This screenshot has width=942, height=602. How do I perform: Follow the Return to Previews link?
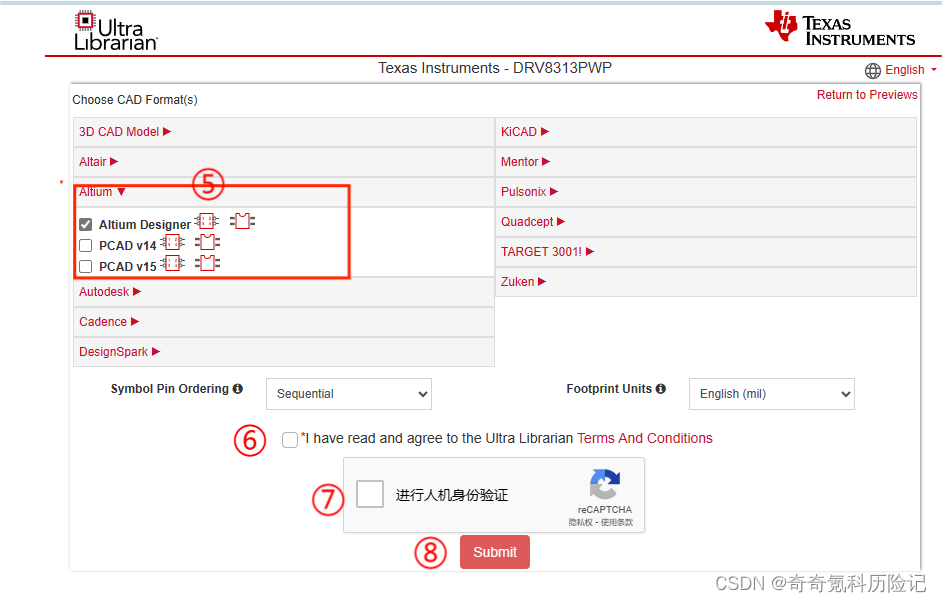[x=867, y=95]
